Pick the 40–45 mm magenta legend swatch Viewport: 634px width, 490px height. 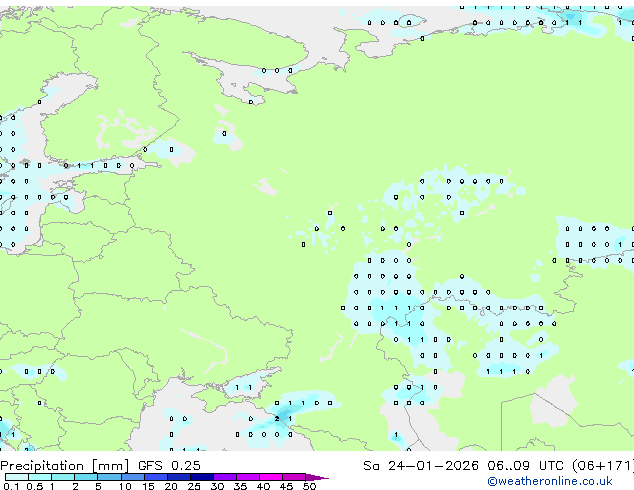[x=271, y=477]
